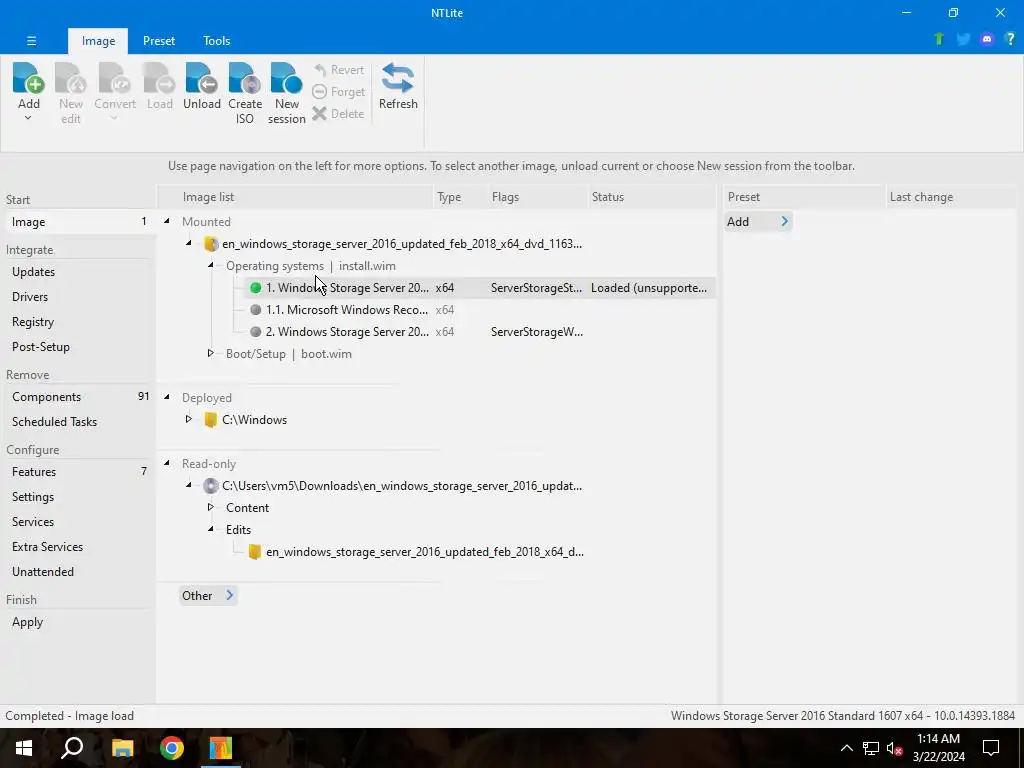Click the green update arrow icon

tap(939, 39)
